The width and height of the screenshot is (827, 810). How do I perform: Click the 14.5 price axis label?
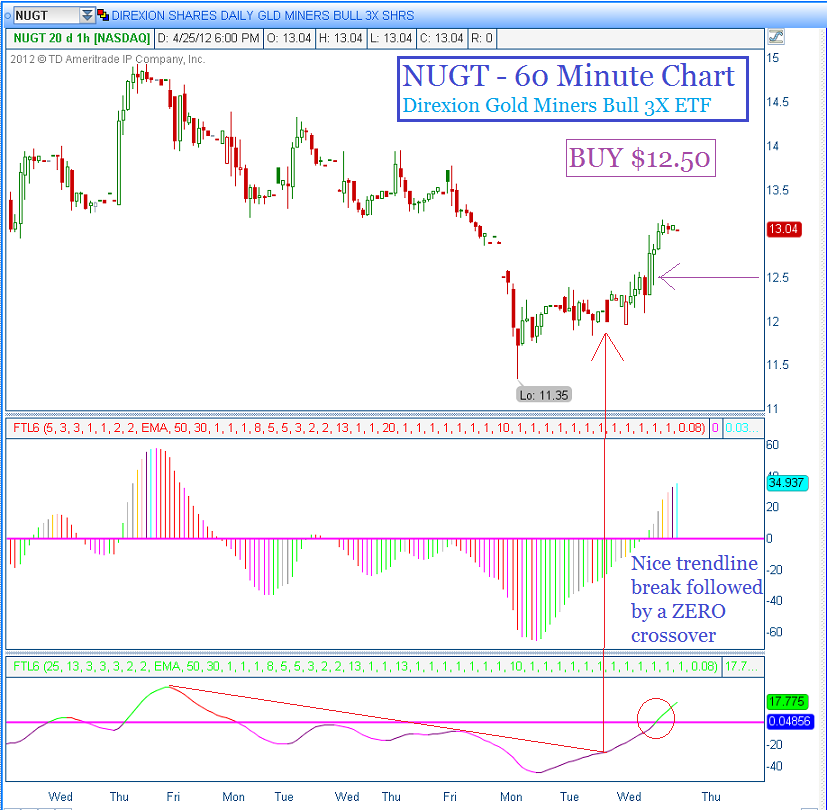(778, 102)
